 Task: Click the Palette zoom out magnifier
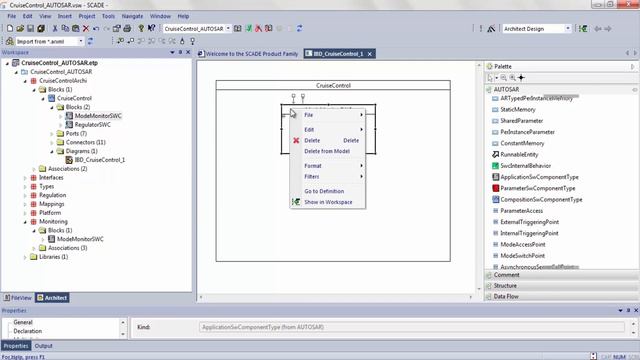tap(504, 78)
